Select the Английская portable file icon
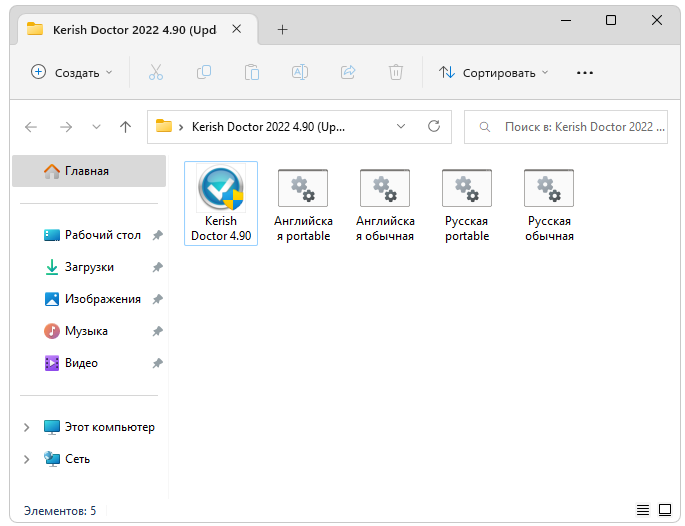 302,190
